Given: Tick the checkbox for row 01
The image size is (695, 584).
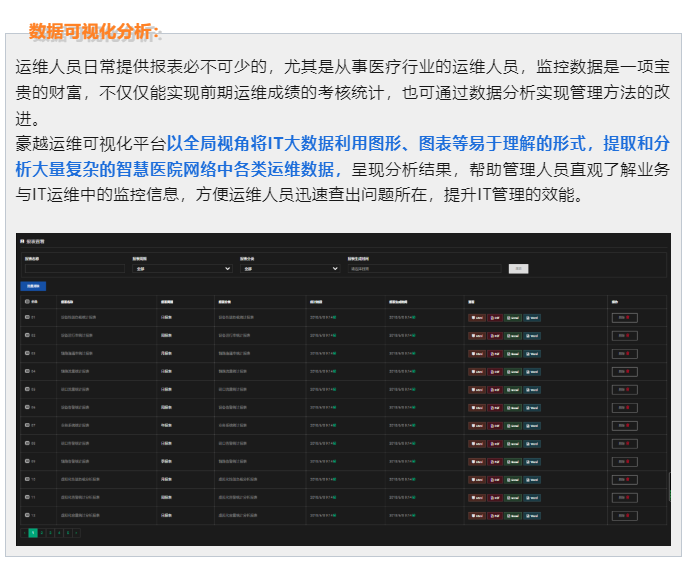Looking at the screenshot, I should [27, 317].
